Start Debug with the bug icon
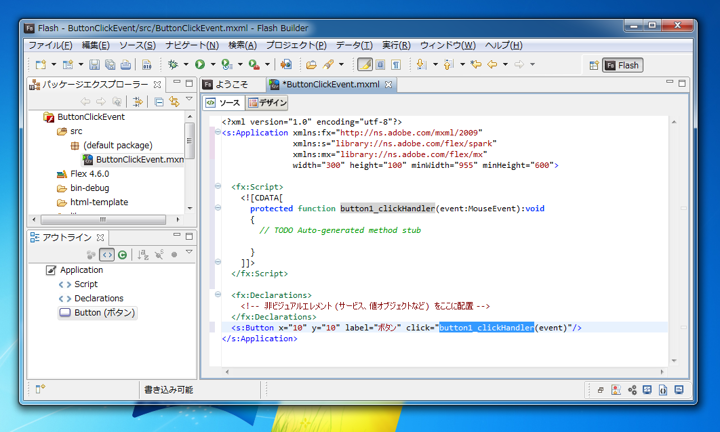The image size is (720, 432). tap(173, 65)
